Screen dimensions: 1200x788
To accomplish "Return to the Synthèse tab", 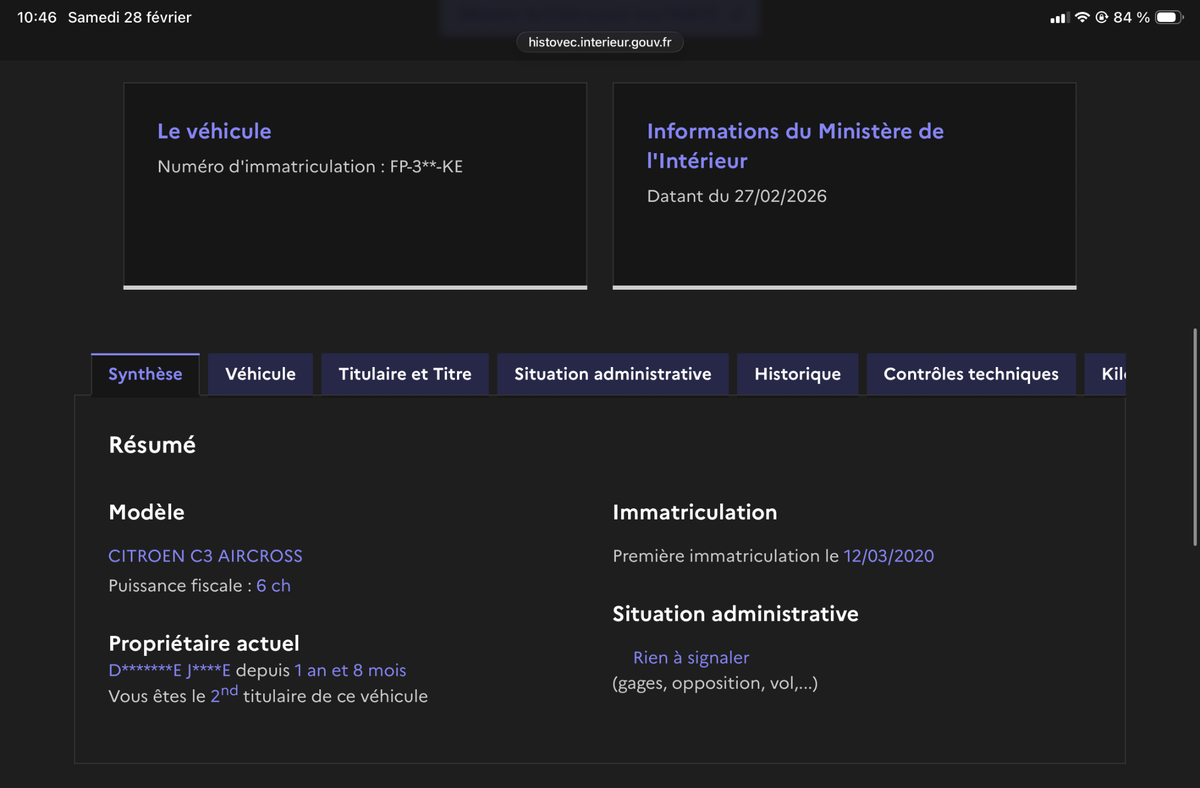I will point(145,373).
